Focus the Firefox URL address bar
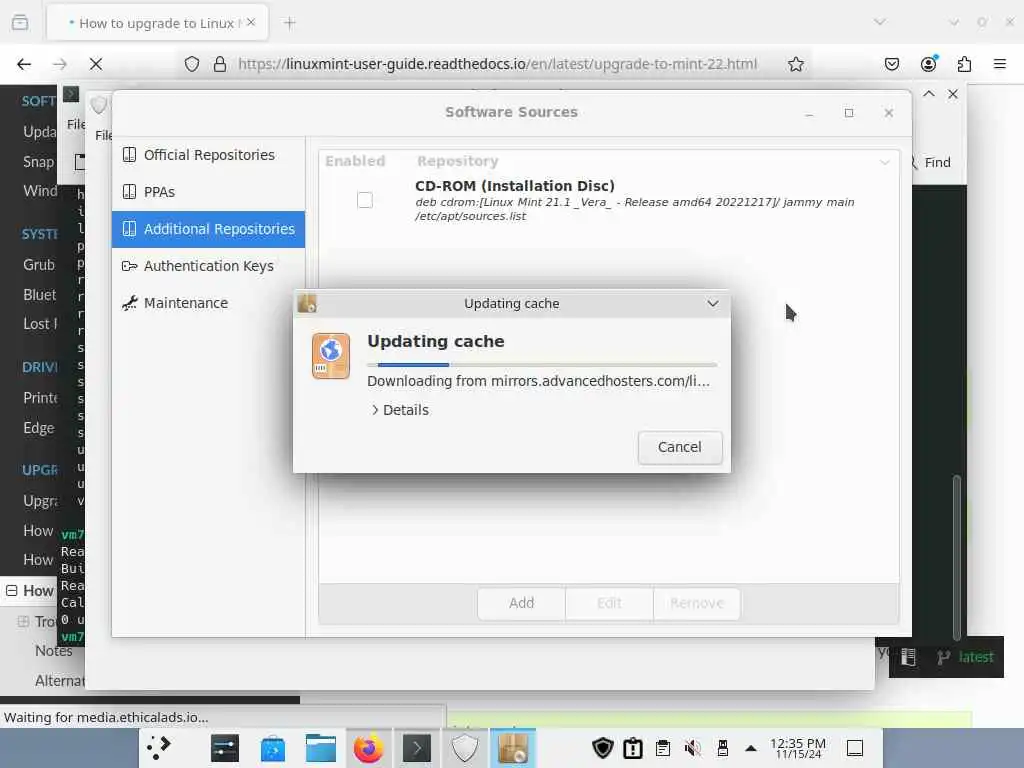This screenshot has height=768, width=1024. [497, 64]
